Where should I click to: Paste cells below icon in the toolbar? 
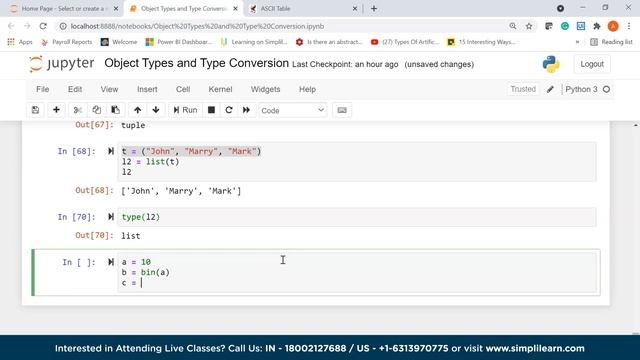[x=116, y=110]
